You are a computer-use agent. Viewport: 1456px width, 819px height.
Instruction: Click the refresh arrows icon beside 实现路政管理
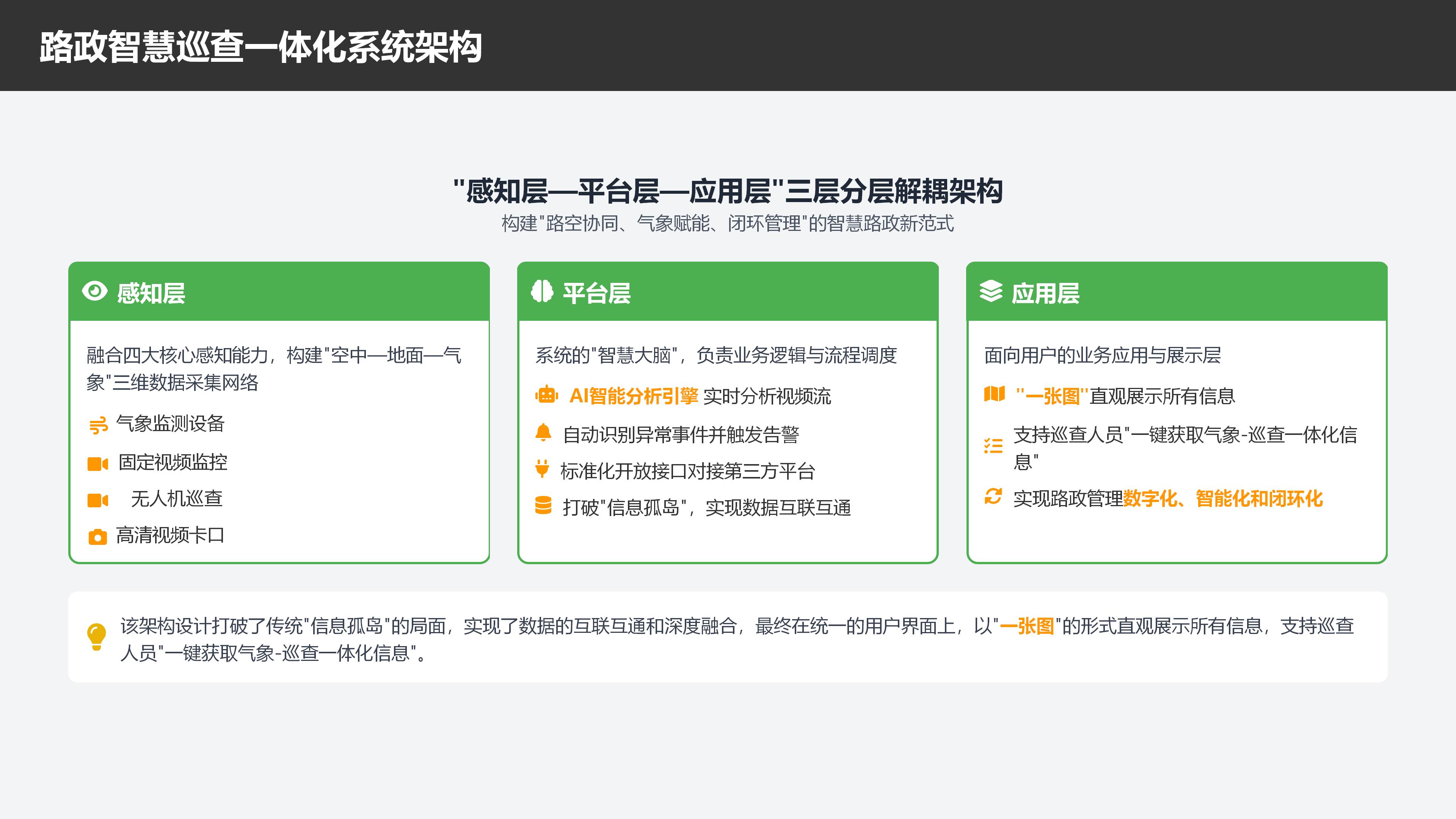coord(993,496)
